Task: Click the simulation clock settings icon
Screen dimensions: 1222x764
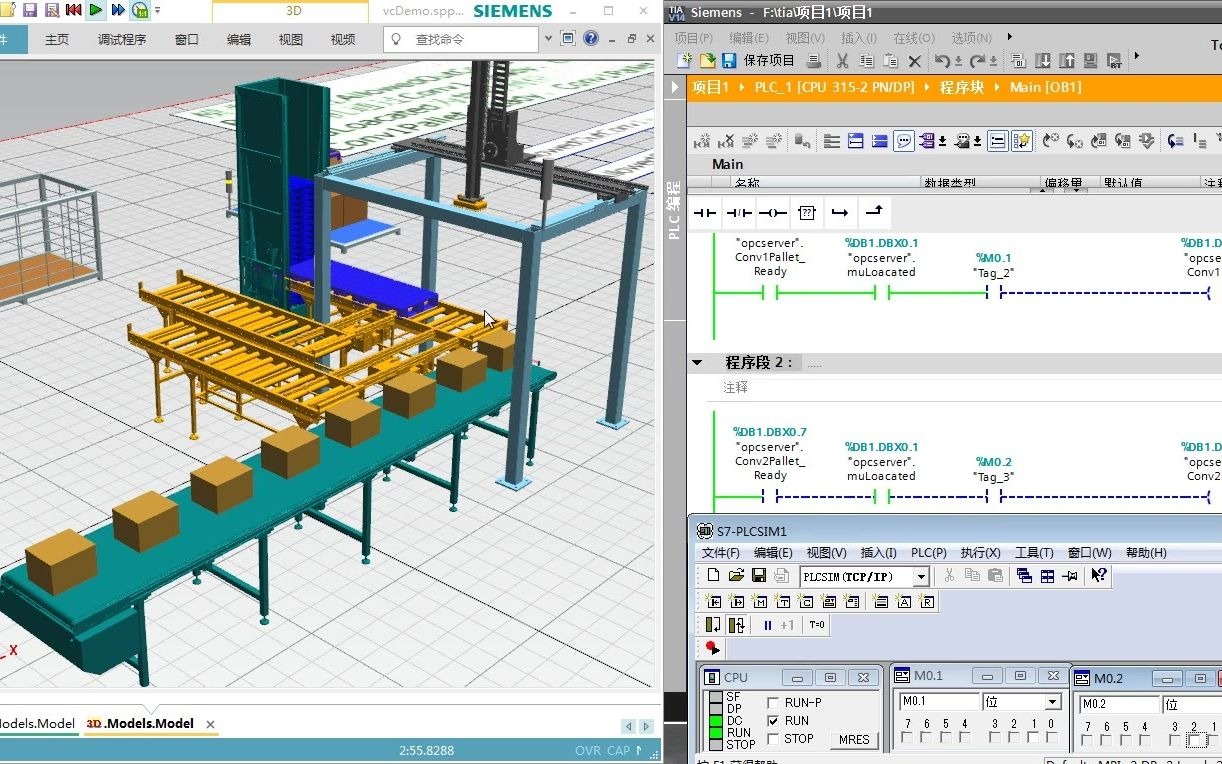Action: 140,11
